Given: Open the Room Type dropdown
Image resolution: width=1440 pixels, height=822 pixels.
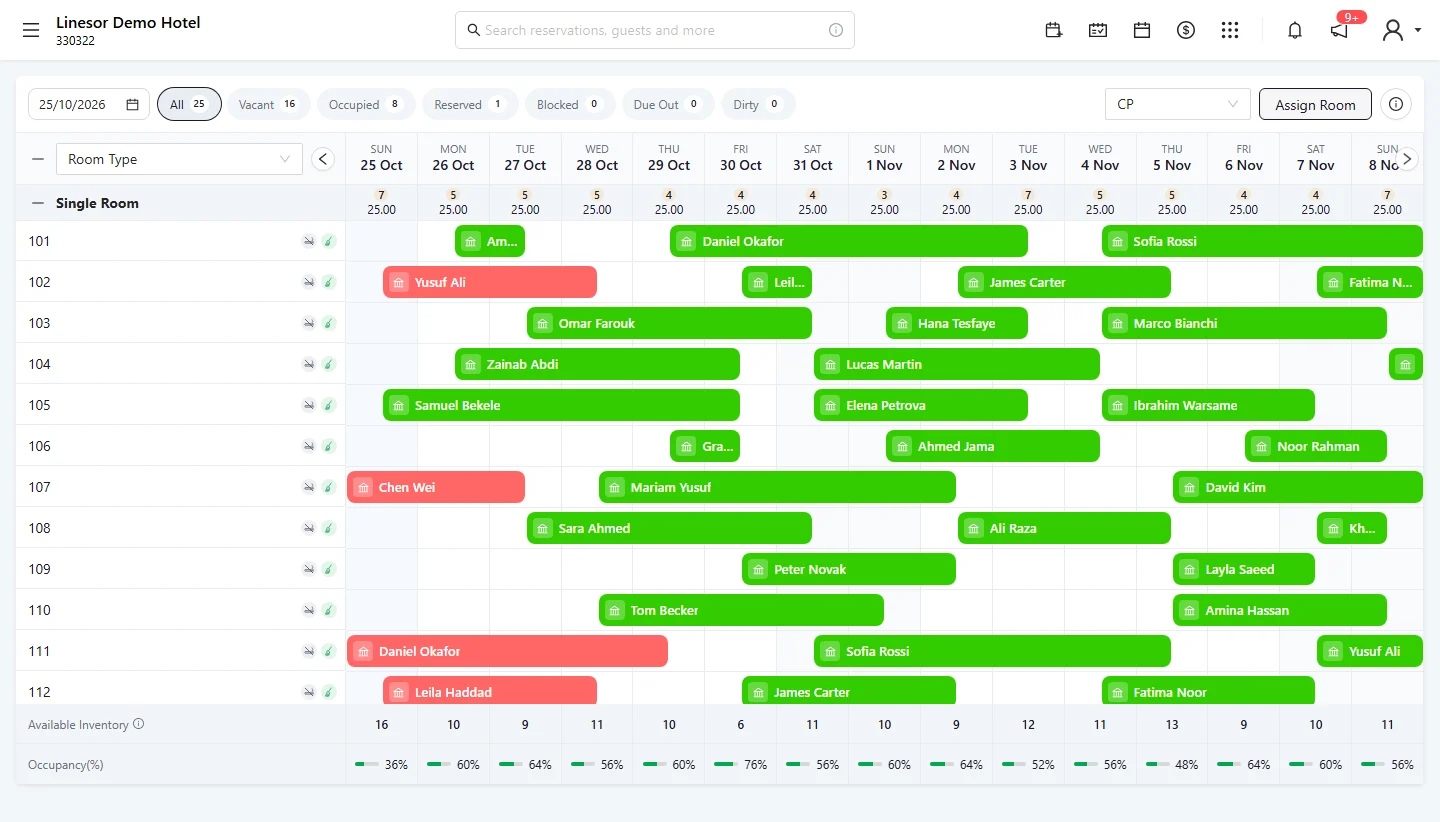Looking at the screenshot, I should [x=179, y=159].
